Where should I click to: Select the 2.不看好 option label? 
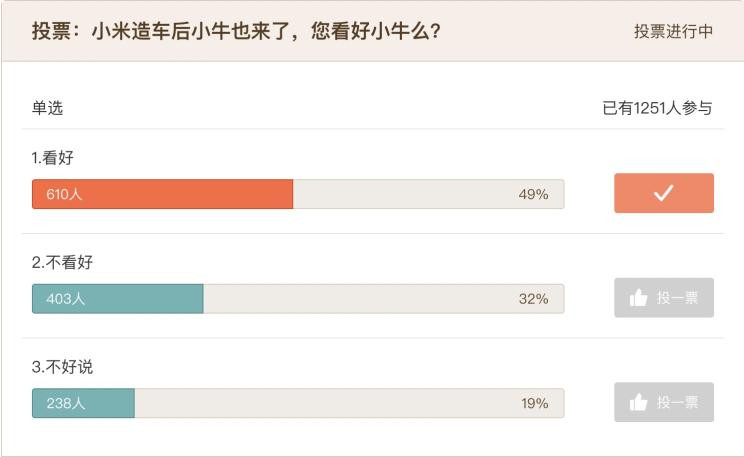(62, 262)
